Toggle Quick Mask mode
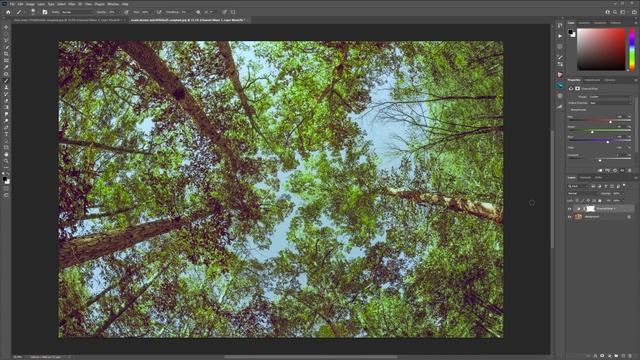640x360 pixels. click(6, 189)
